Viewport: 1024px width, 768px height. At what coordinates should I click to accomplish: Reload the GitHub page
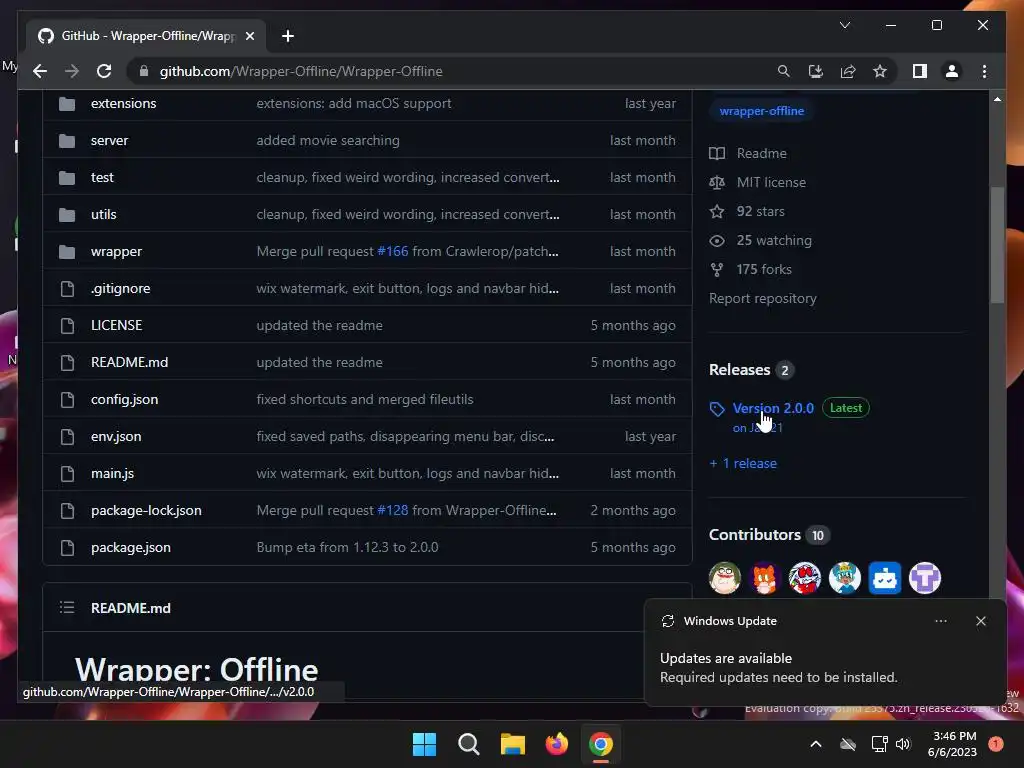tap(104, 71)
